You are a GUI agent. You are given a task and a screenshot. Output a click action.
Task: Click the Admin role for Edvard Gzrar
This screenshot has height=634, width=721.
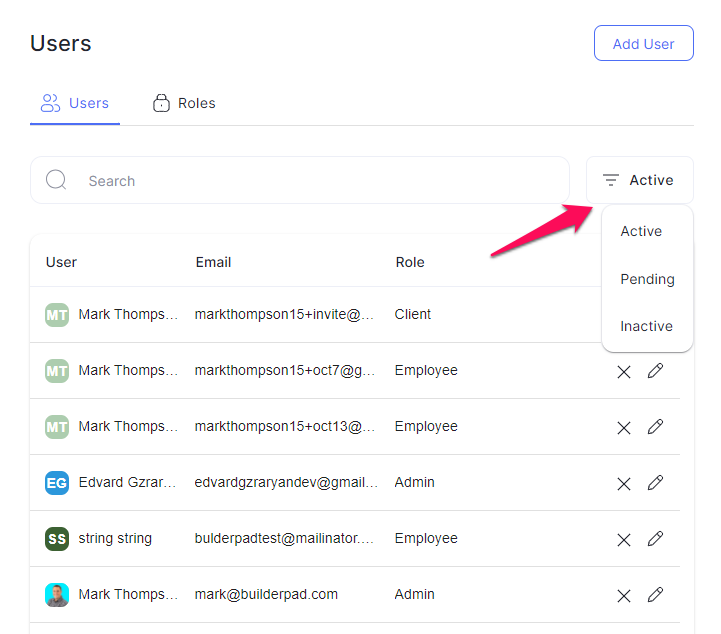414,482
